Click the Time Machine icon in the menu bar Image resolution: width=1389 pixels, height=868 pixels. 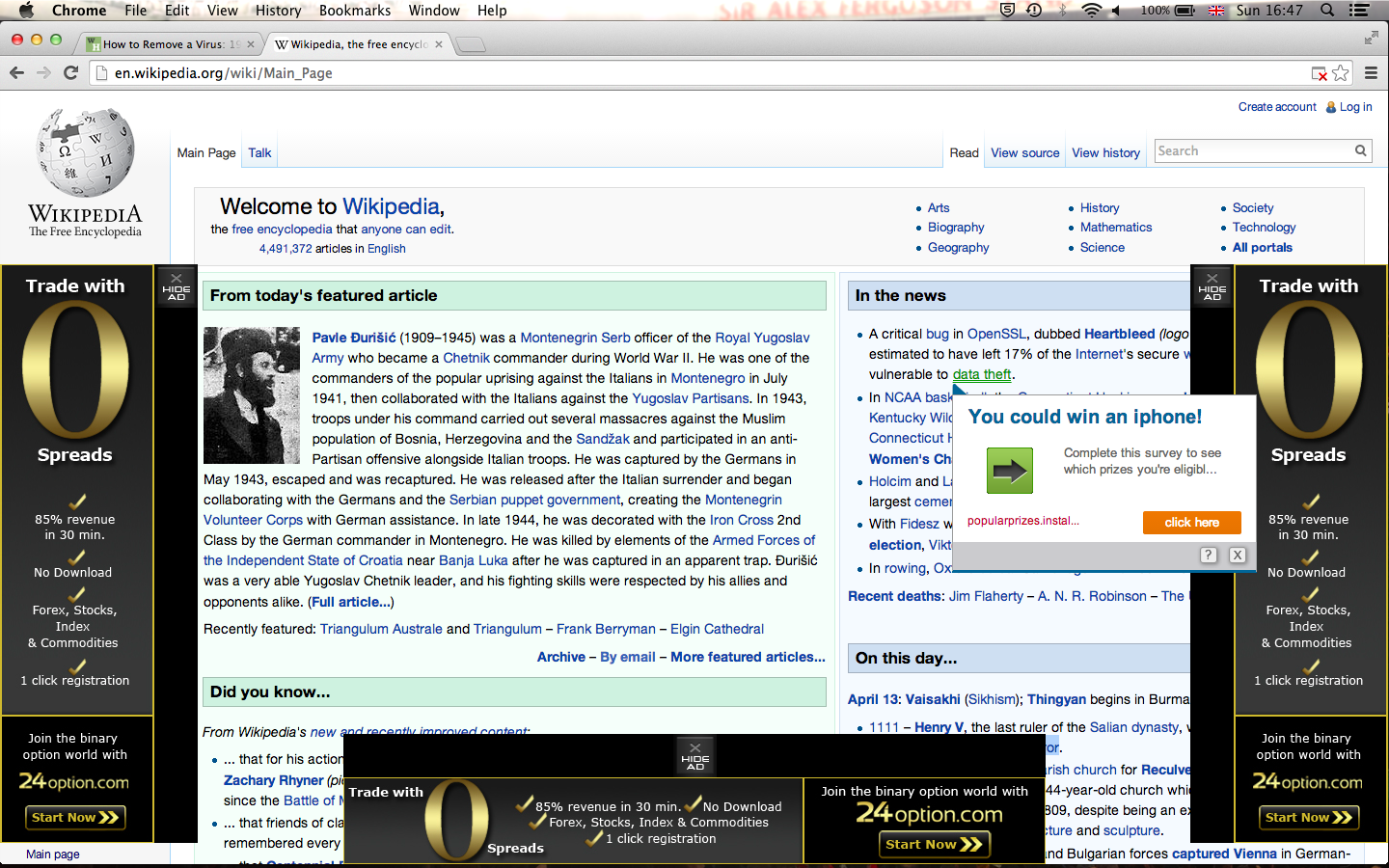click(x=1033, y=11)
